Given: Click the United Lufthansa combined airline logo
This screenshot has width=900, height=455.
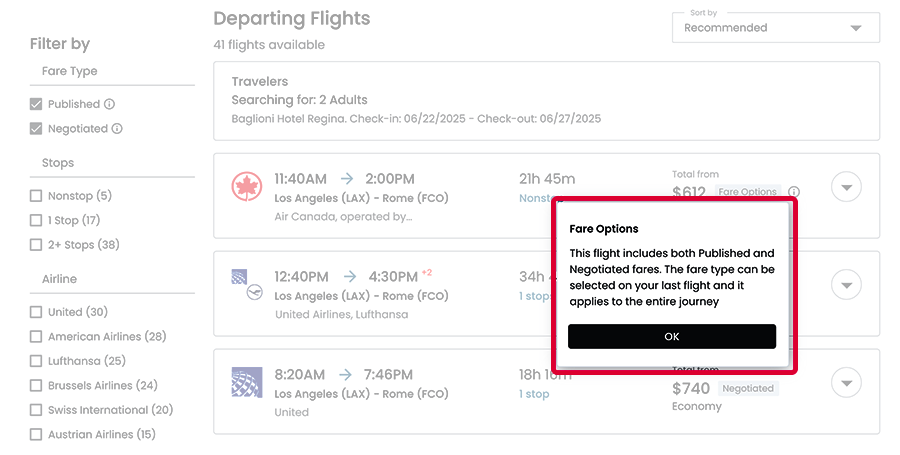Looking at the screenshot, I should point(246,284).
